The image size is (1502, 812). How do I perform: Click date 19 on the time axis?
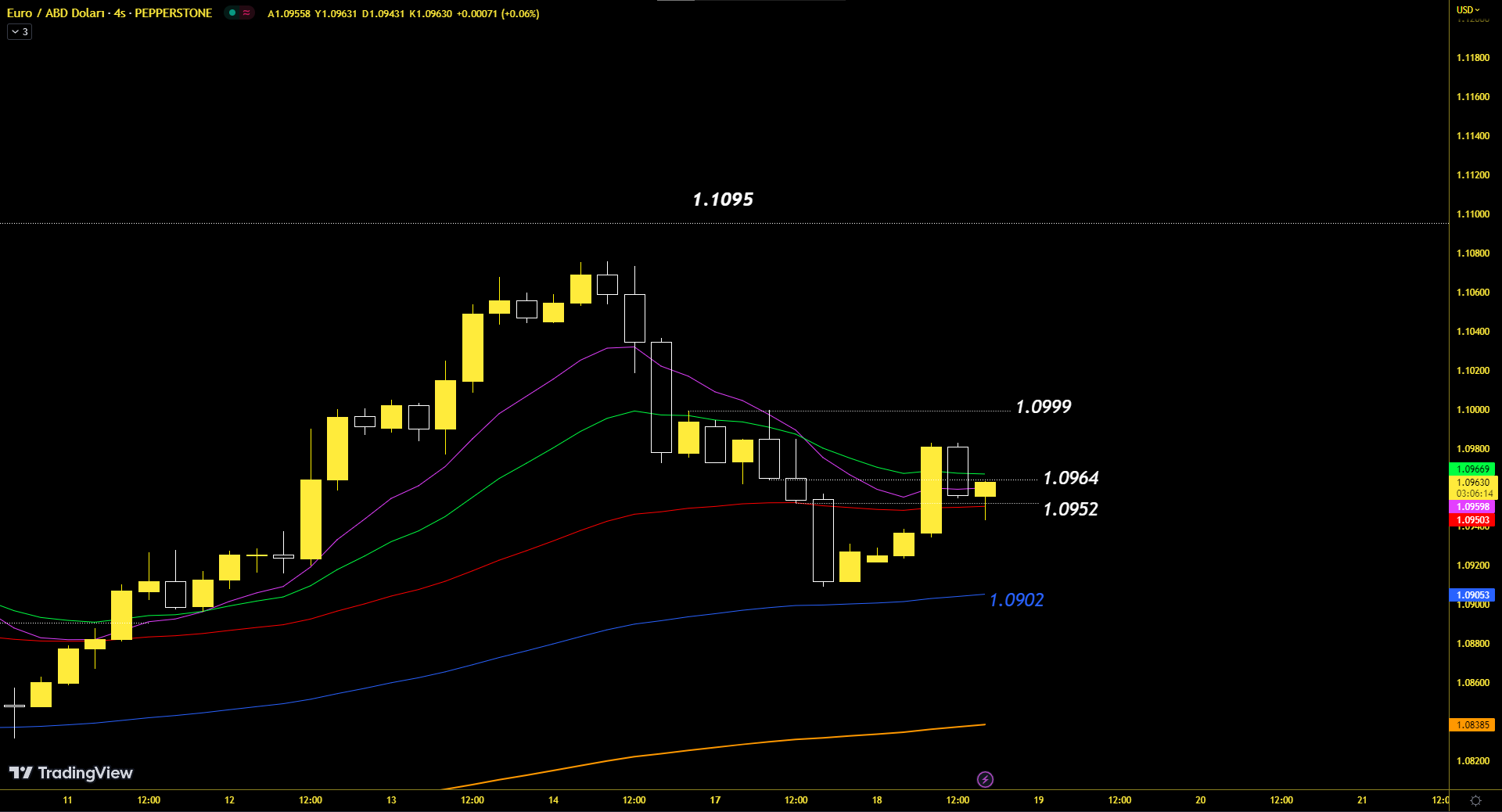click(1038, 800)
